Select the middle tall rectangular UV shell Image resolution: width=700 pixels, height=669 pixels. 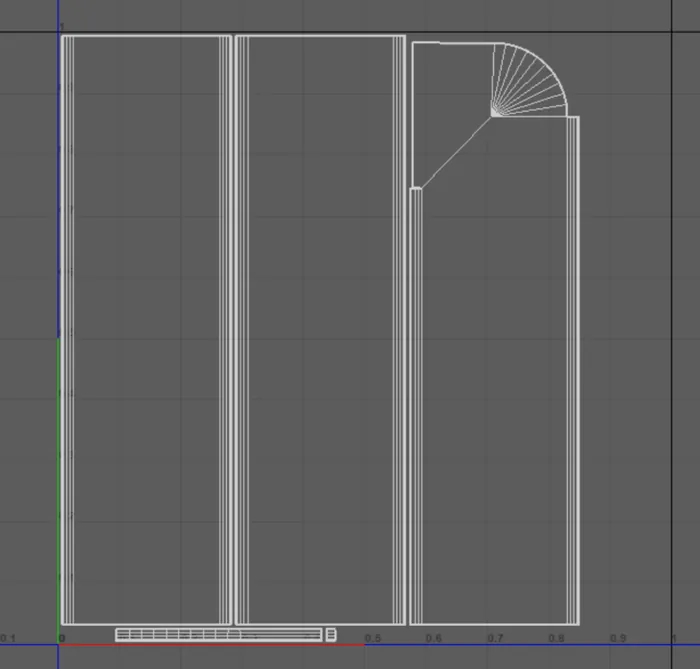(x=320, y=330)
